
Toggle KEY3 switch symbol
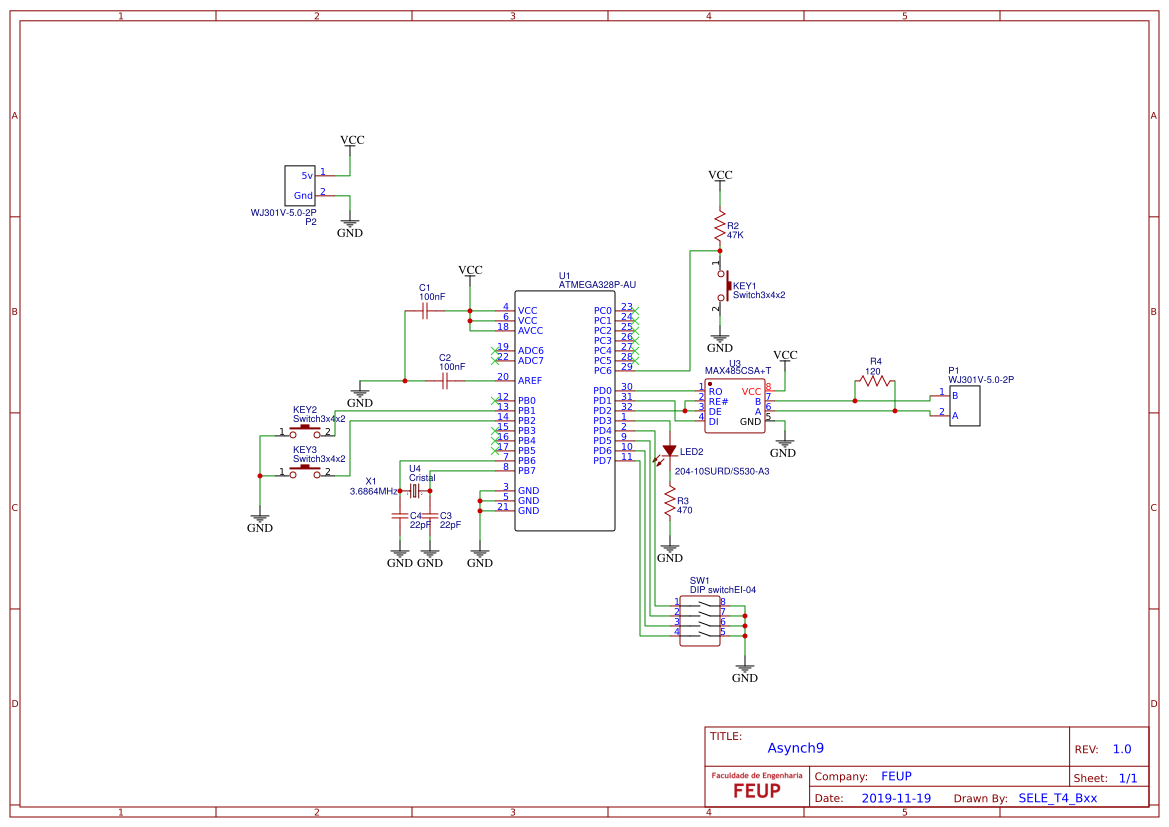[307, 470]
